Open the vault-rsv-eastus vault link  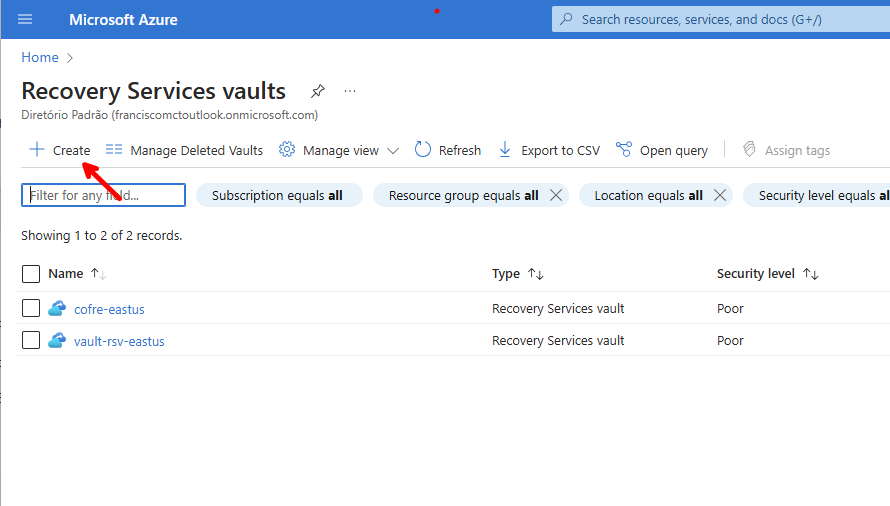coord(119,341)
